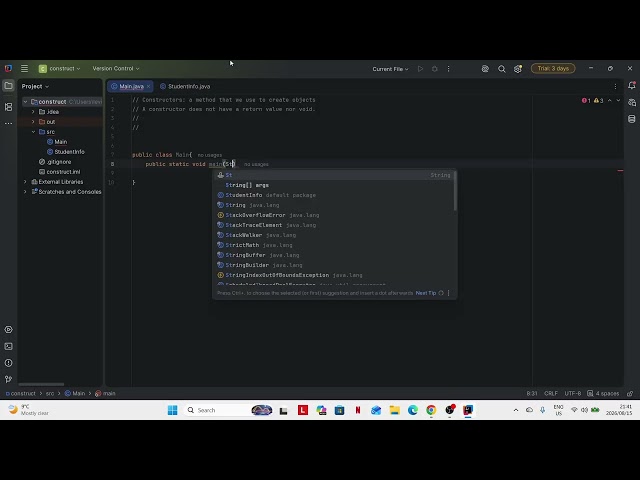Screen dimensions: 640x480
Task: Click line:column 8:31 indicator
Action: pyautogui.click(x=532, y=393)
